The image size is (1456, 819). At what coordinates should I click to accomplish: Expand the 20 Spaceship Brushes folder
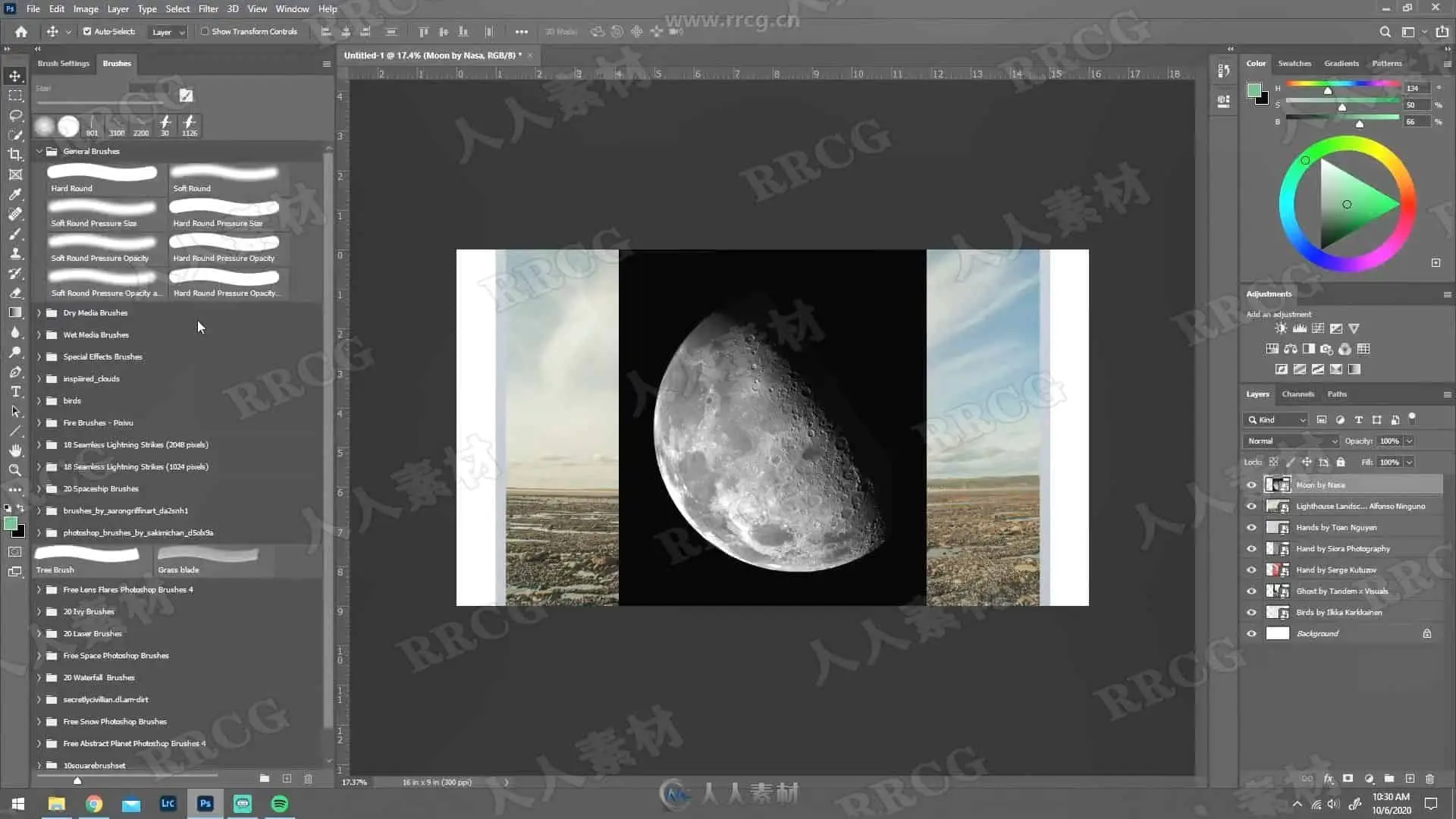39,488
